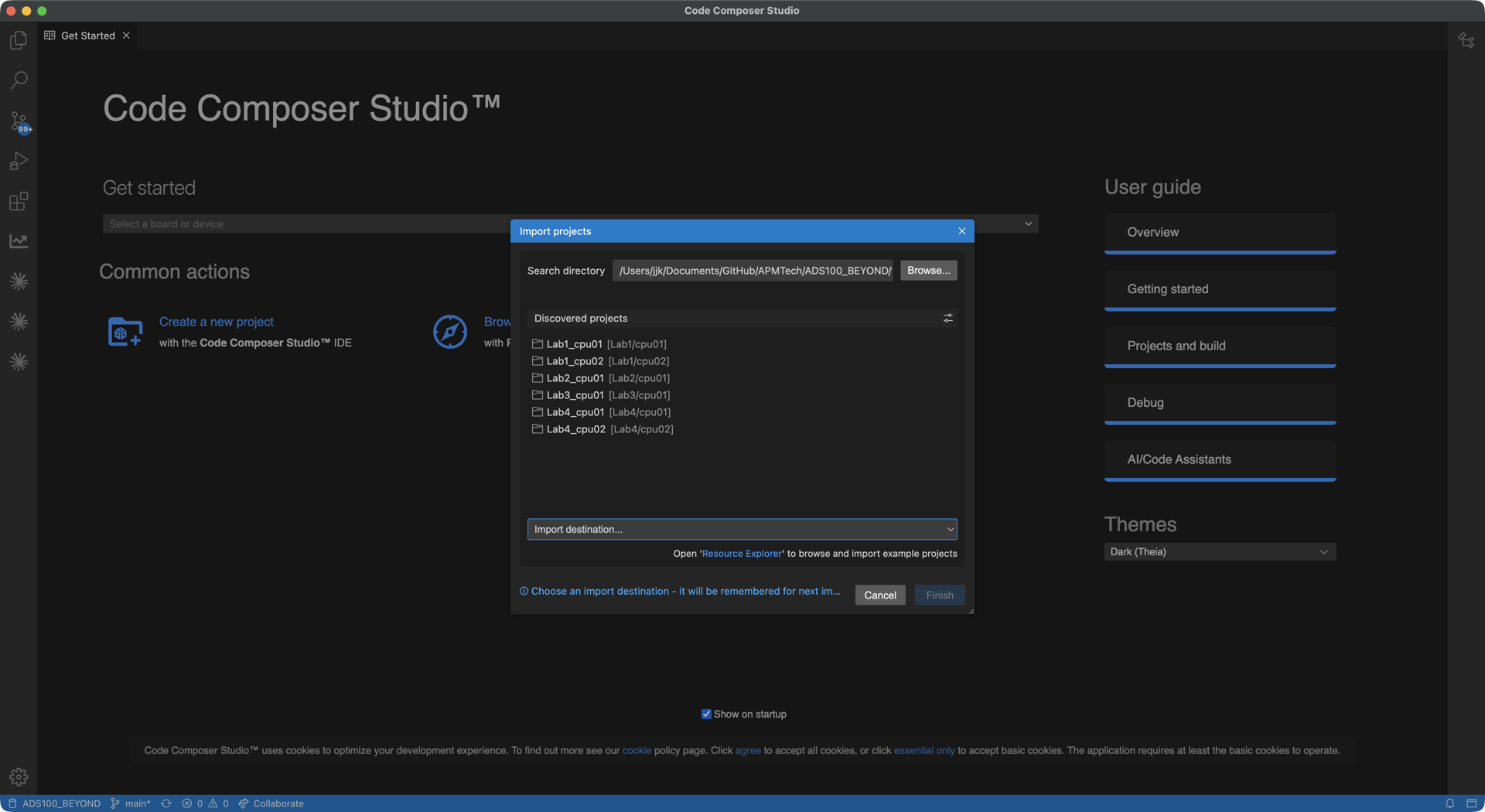Click the folder icon next to Lab4_cpu02

[537, 429]
